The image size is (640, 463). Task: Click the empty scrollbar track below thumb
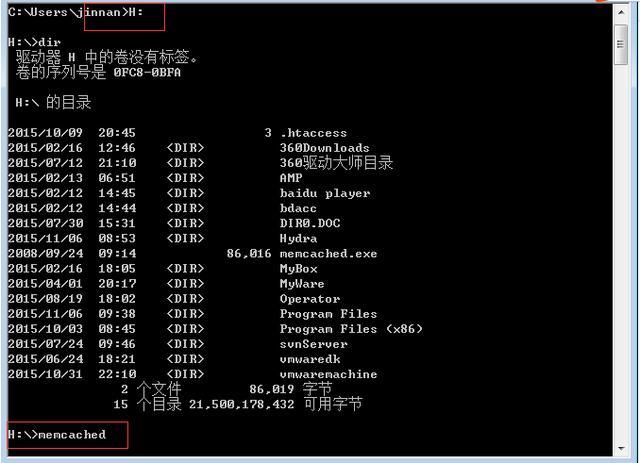coord(621,253)
